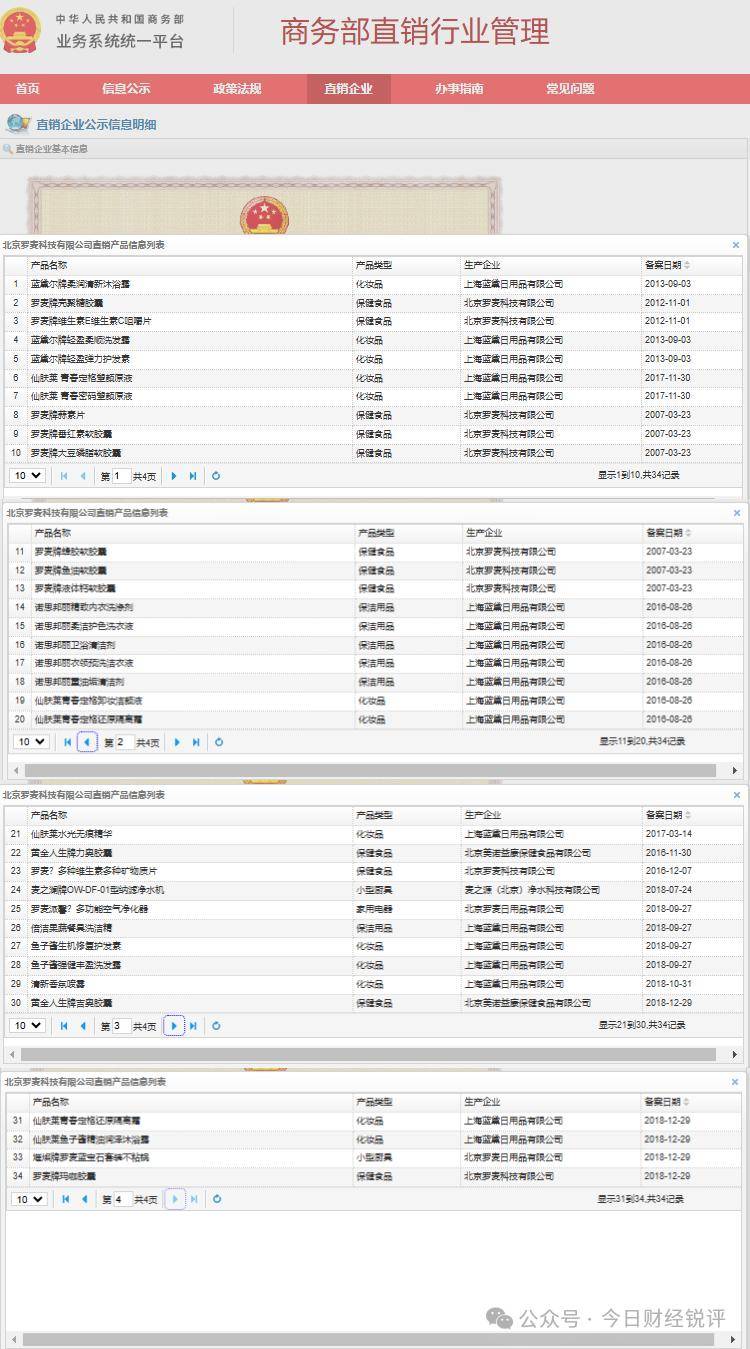The height and width of the screenshot is (1349, 750).
Task: Sort by 备案日期 in the rows 1-10 list
Action: click(x=668, y=265)
